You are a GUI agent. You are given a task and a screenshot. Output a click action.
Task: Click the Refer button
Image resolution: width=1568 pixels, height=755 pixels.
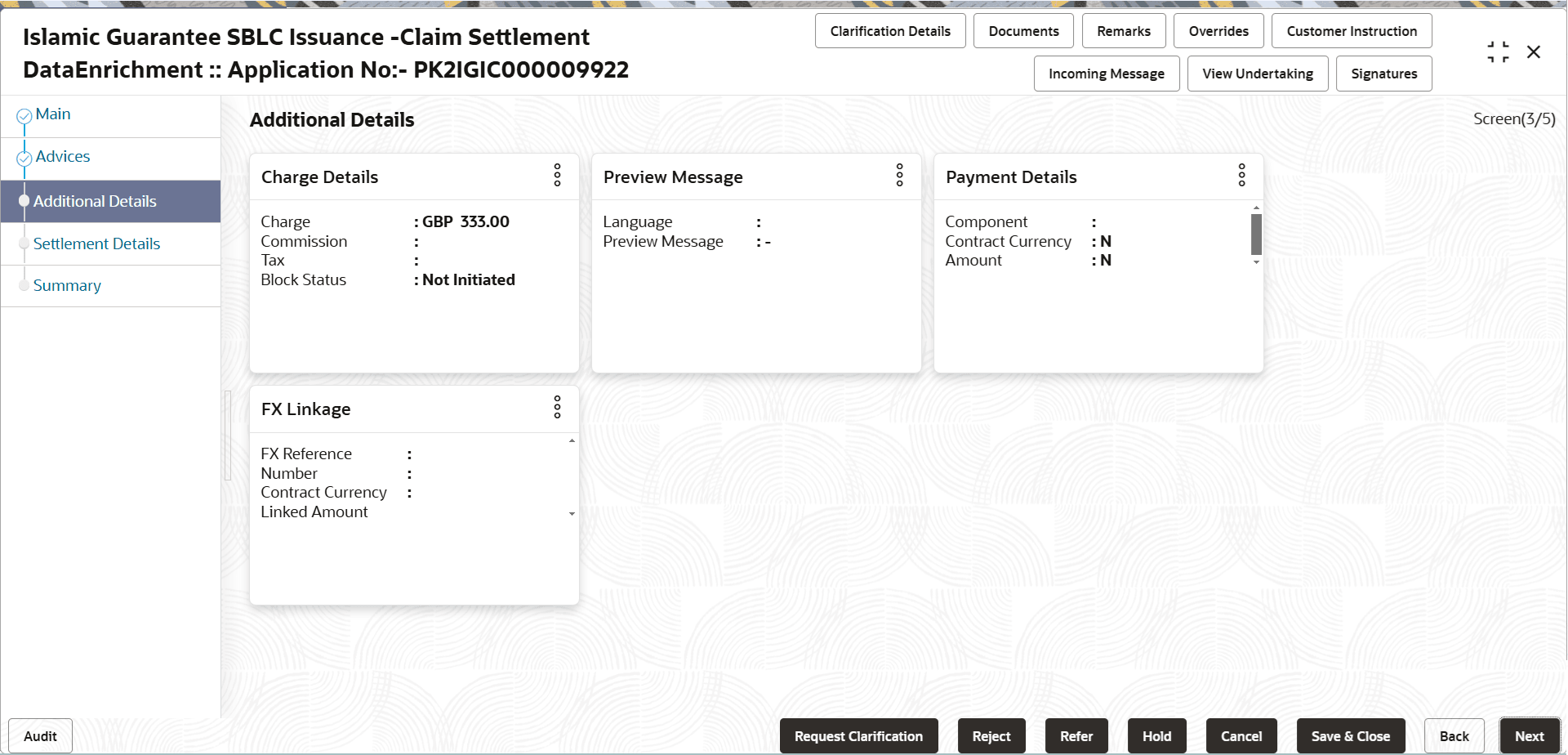1076,736
